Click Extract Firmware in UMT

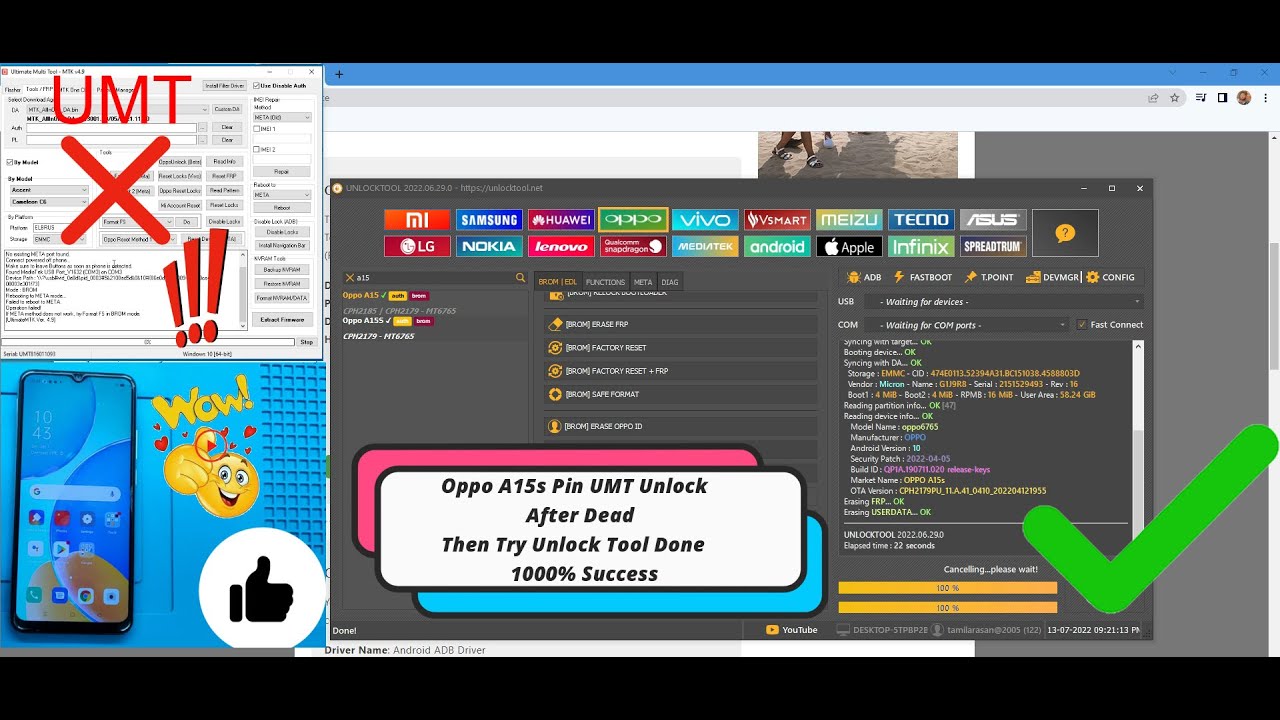click(282, 319)
